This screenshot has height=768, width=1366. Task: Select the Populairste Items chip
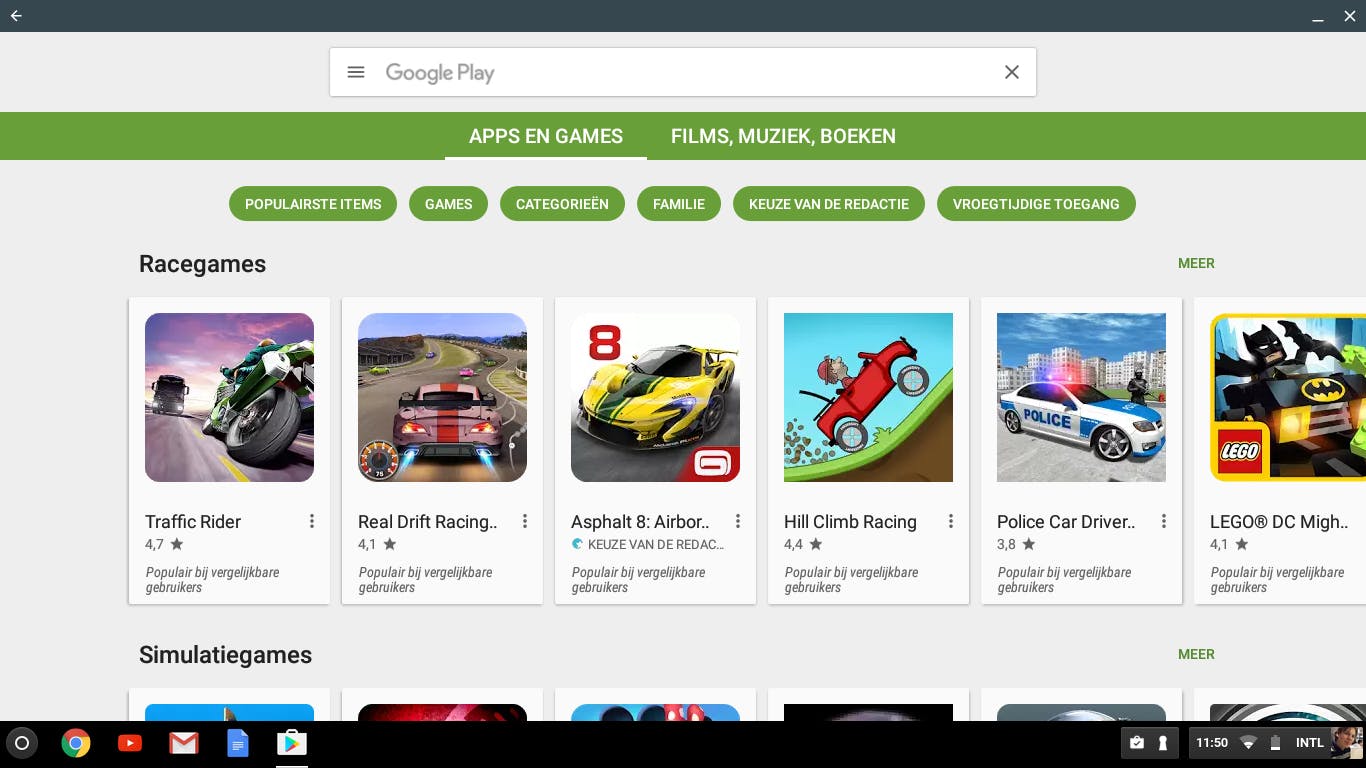tap(313, 204)
